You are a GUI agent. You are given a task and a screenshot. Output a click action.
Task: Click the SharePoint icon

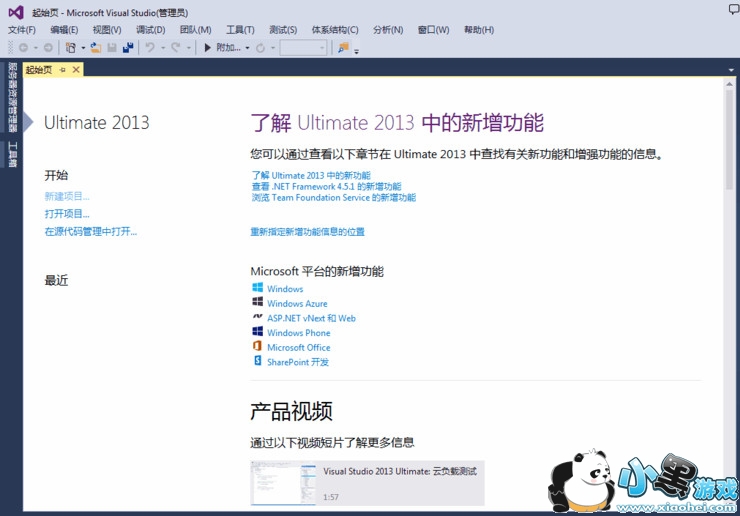pos(258,361)
